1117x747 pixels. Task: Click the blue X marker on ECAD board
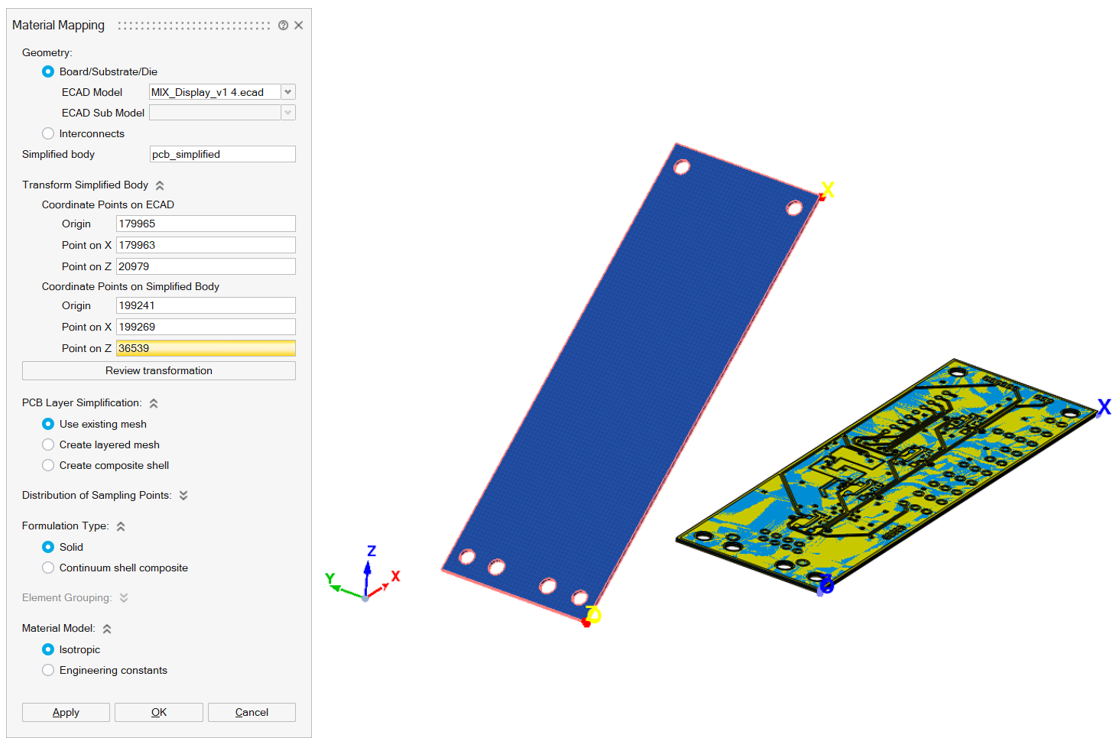[x=1104, y=407]
